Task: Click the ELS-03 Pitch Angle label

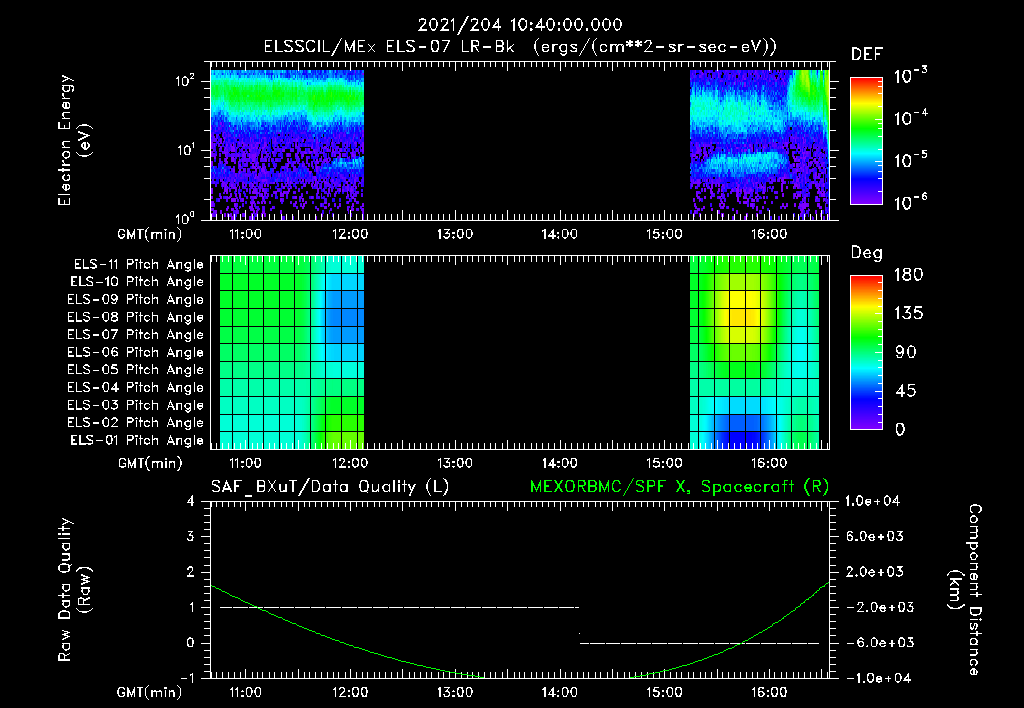Action: point(136,405)
